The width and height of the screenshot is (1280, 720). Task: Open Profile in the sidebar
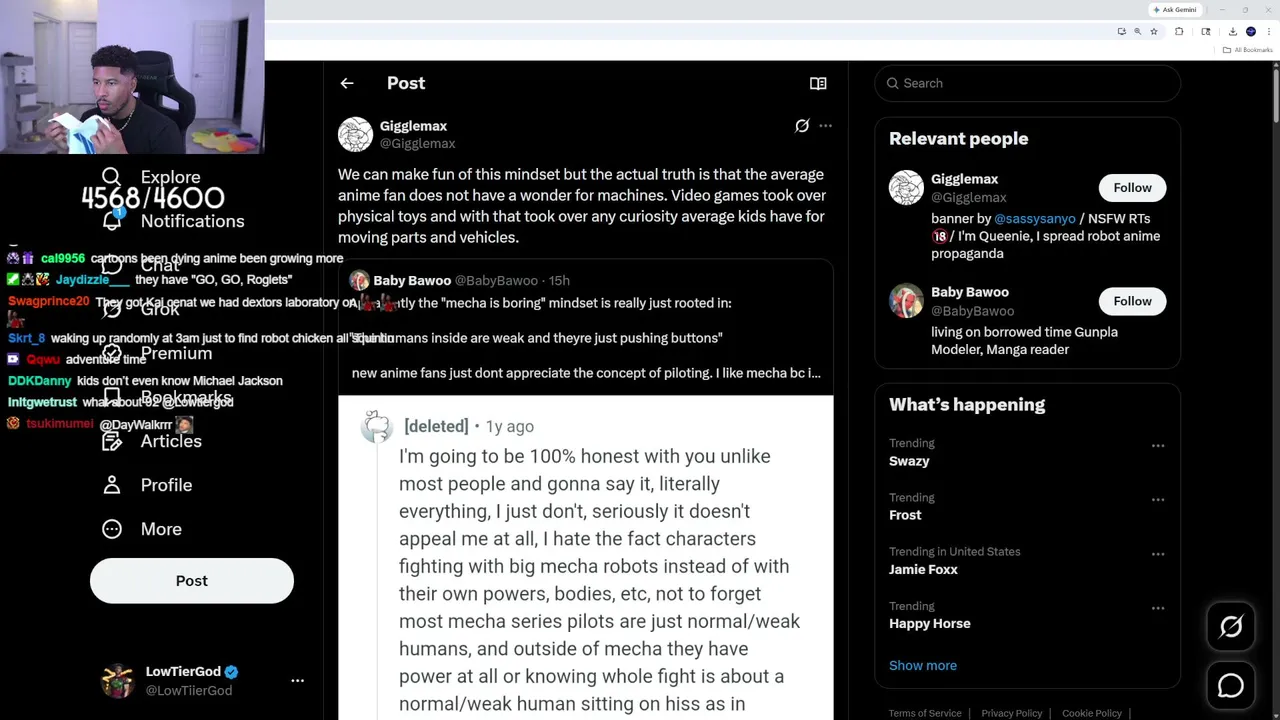pos(166,485)
